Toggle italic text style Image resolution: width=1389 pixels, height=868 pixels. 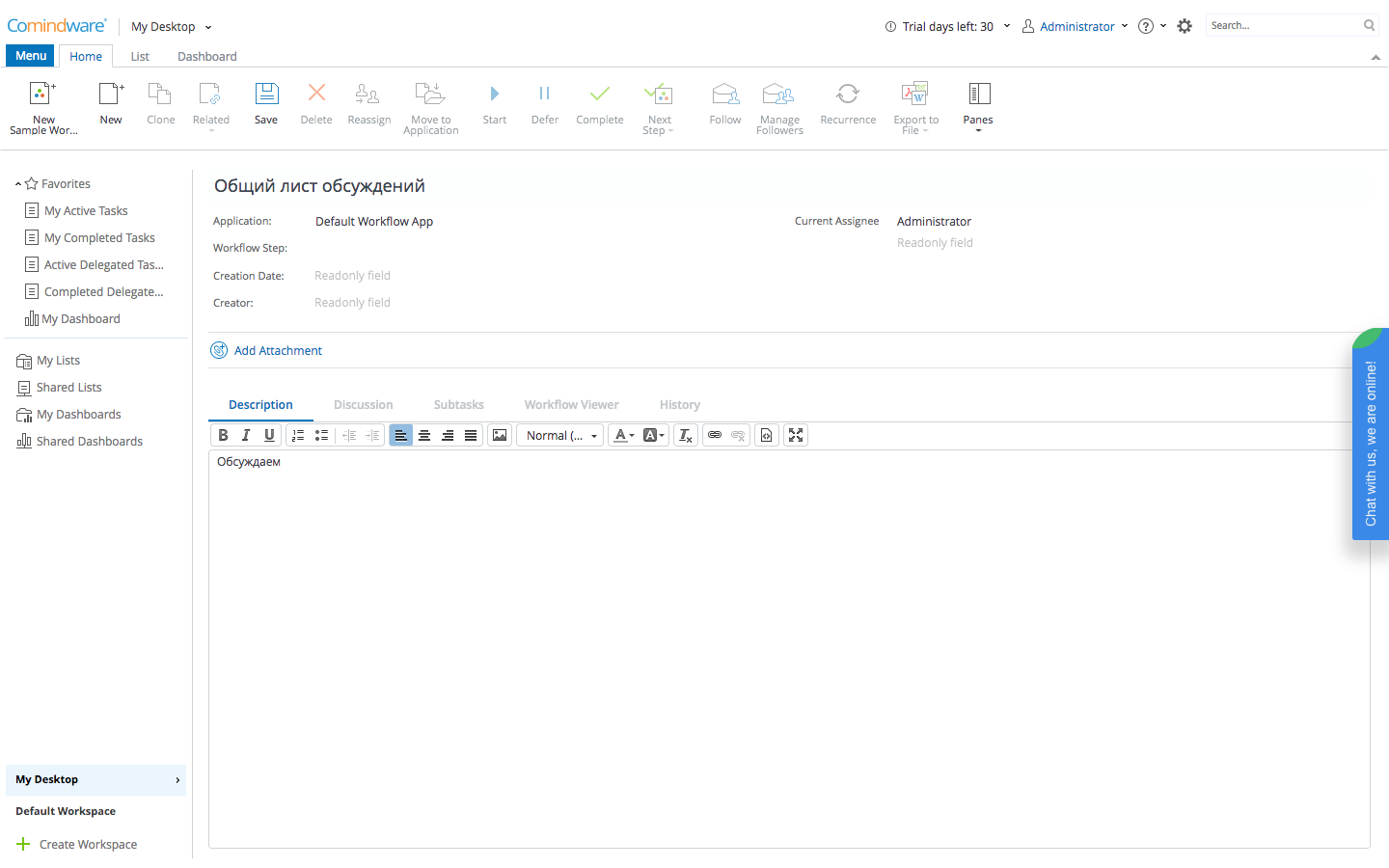[246, 436]
